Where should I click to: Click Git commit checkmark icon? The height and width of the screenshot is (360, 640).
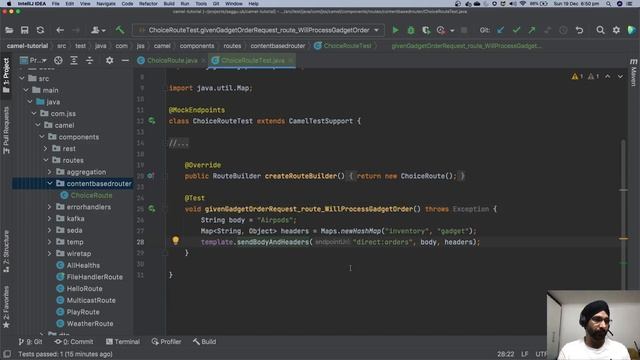516,30
